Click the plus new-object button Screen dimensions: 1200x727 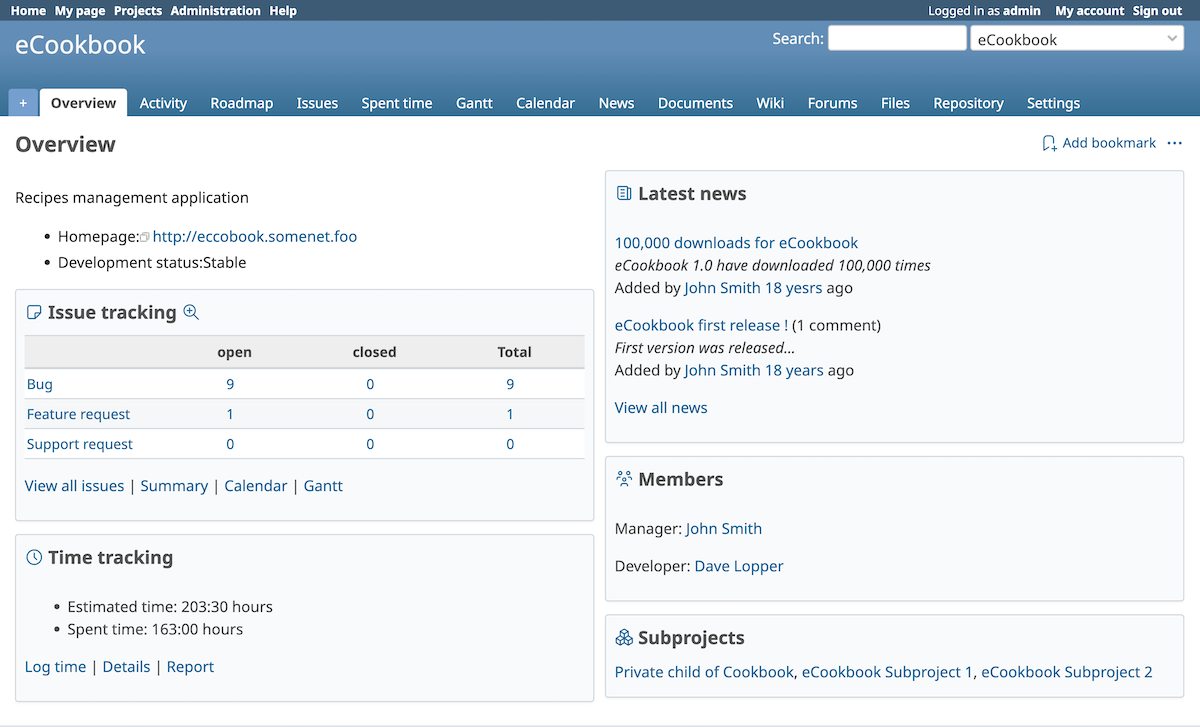23,103
